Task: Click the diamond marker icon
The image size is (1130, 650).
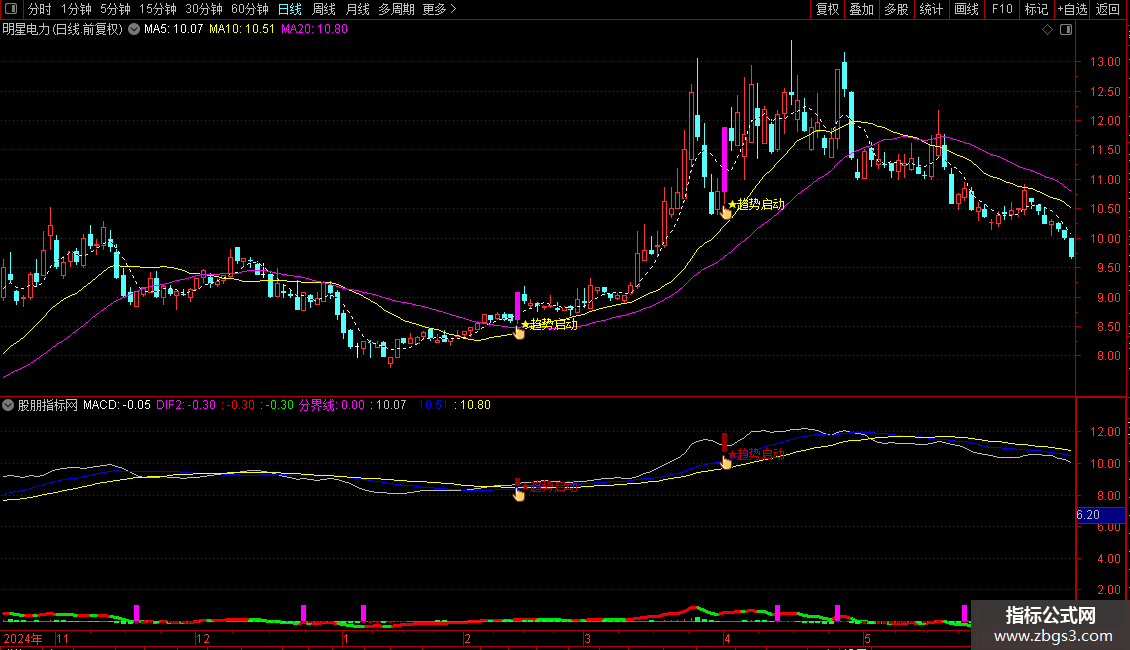Action: 1048,30
